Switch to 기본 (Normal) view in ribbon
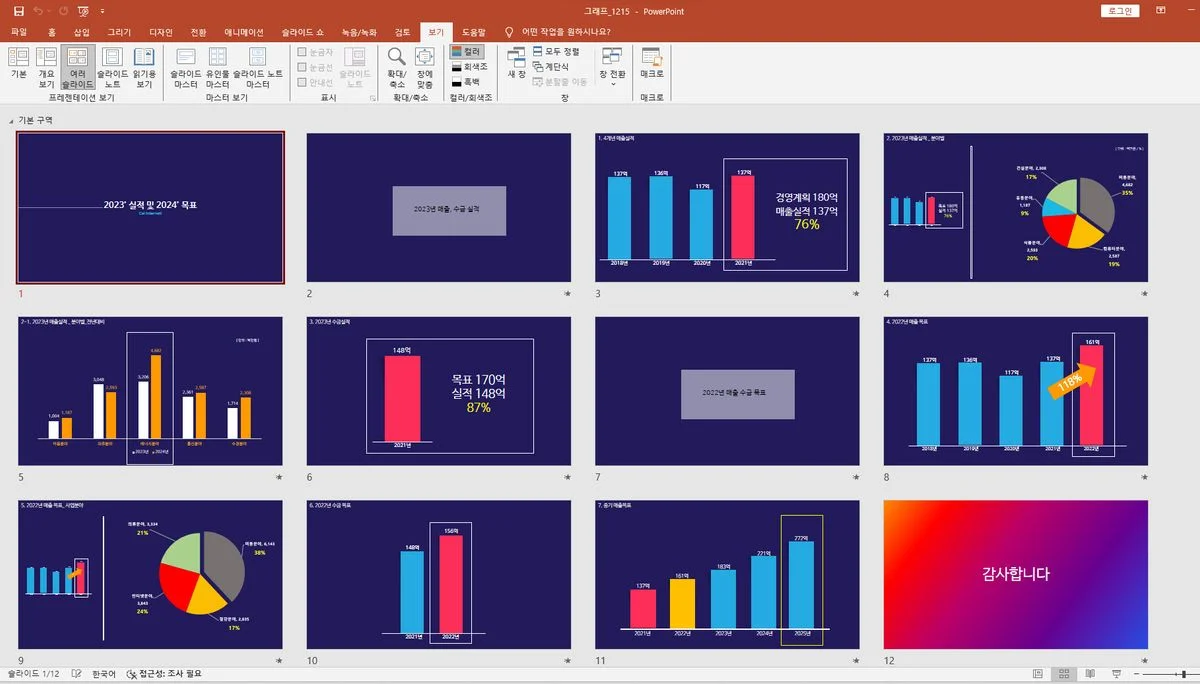1200x684 pixels. point(18,66)
